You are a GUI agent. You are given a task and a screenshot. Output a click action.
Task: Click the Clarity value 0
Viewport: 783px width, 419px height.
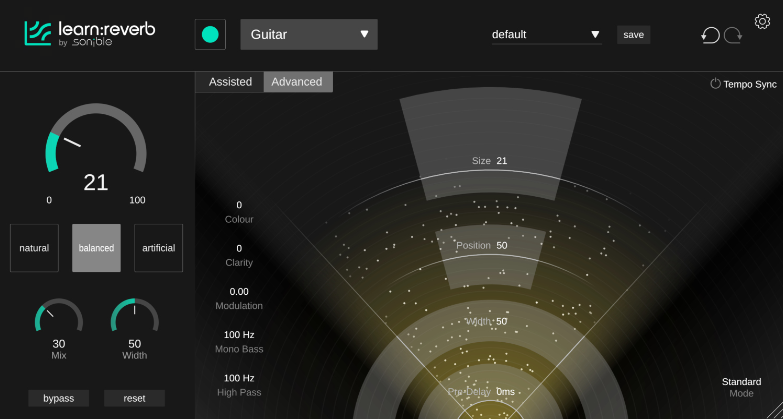(x=239, y=248)
